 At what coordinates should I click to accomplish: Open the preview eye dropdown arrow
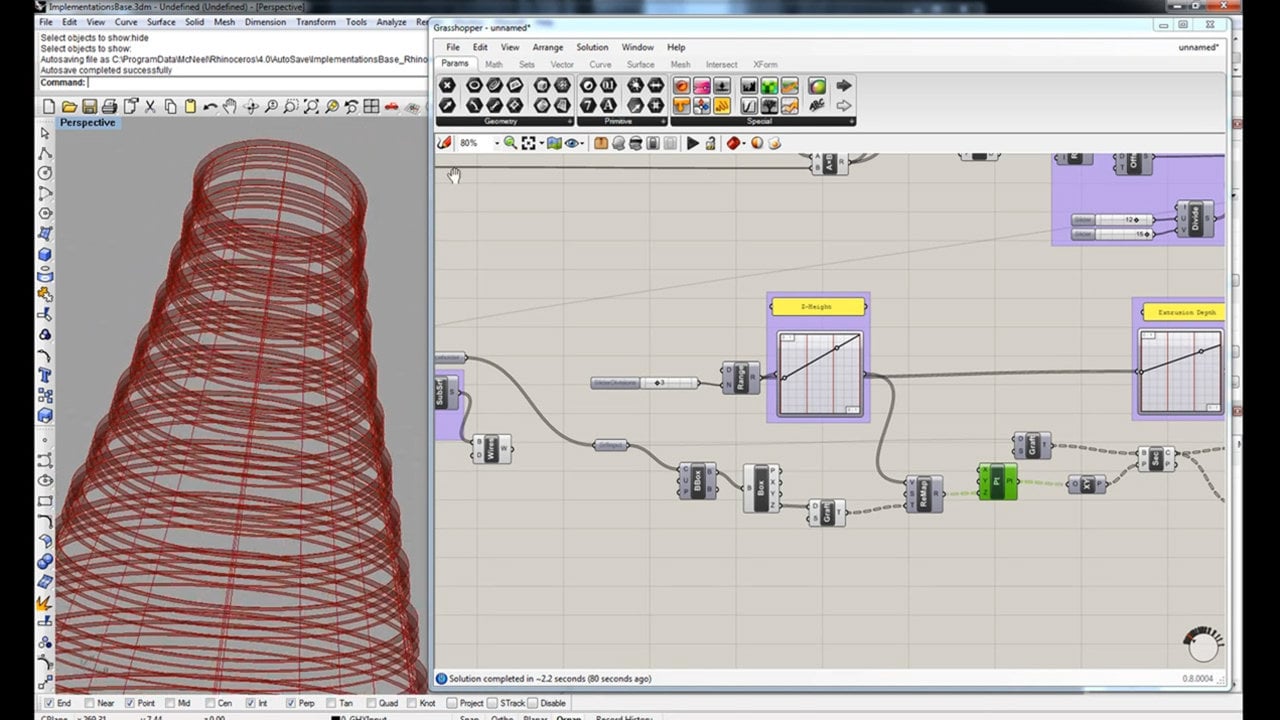(x=584, y=143)
